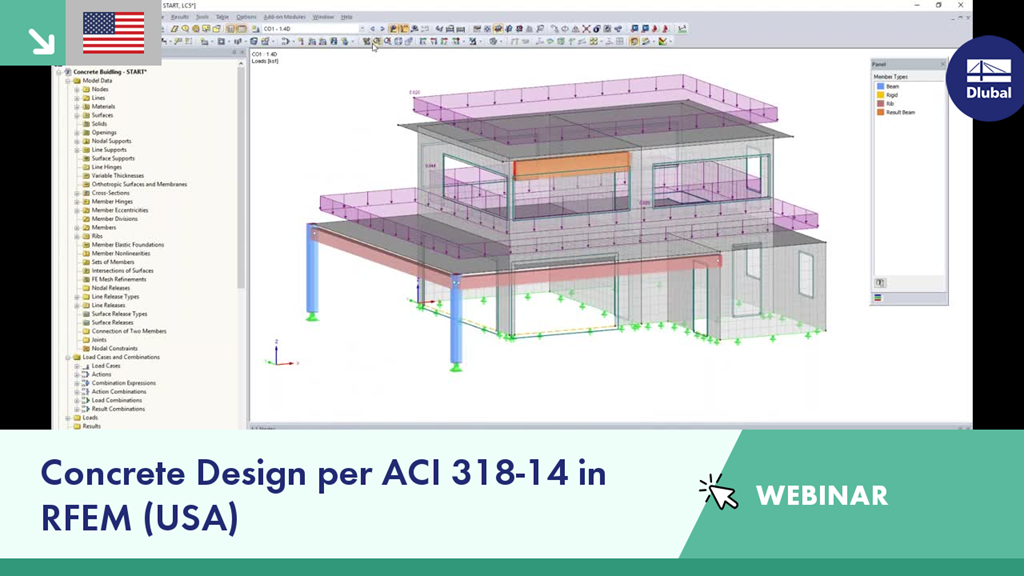Screen dimensions: 1024x576
Task: Collapse the Model Data branch
Action: point(68,81)
